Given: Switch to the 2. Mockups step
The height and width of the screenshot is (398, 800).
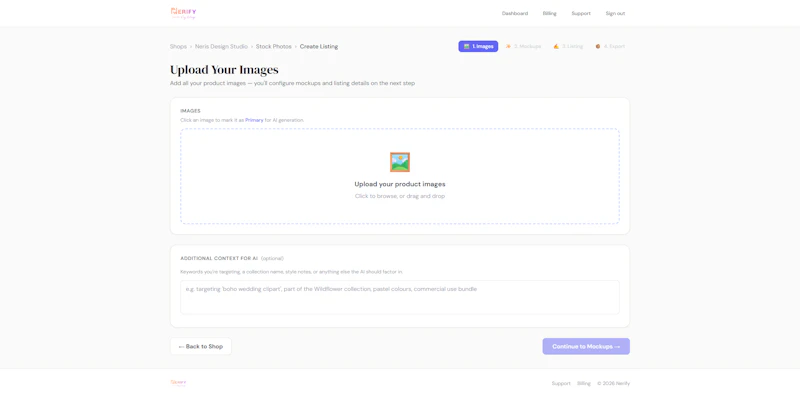Looking at the screenshot, I should click(523, 46).
